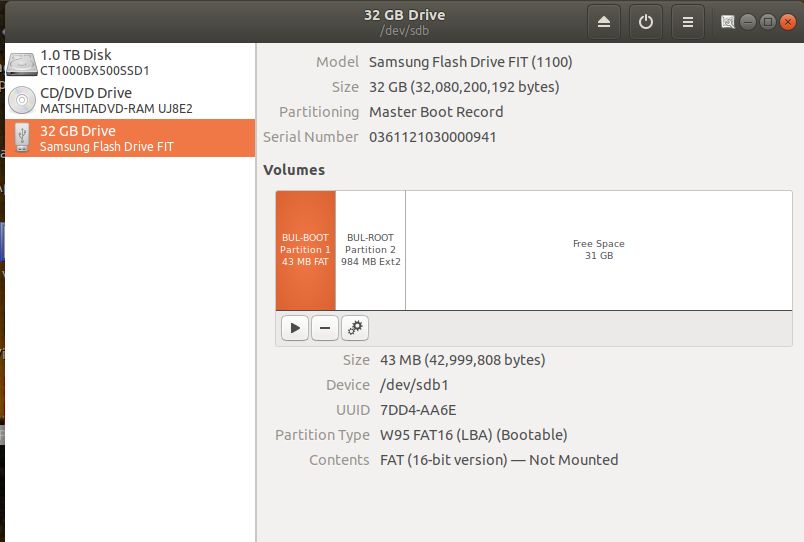Click the 'Volumes' heading
This screenshot has width=804, height=542.
pos(294,170)
